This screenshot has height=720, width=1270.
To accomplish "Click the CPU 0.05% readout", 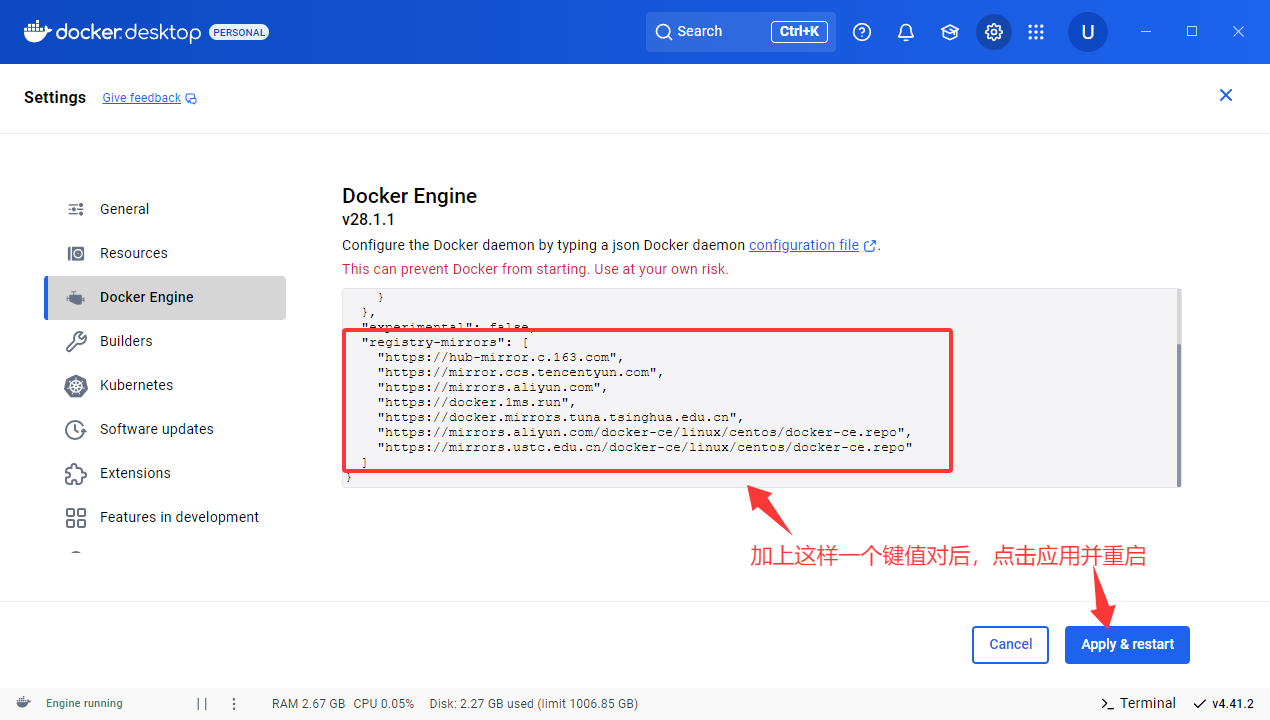I will coord(384,703).
